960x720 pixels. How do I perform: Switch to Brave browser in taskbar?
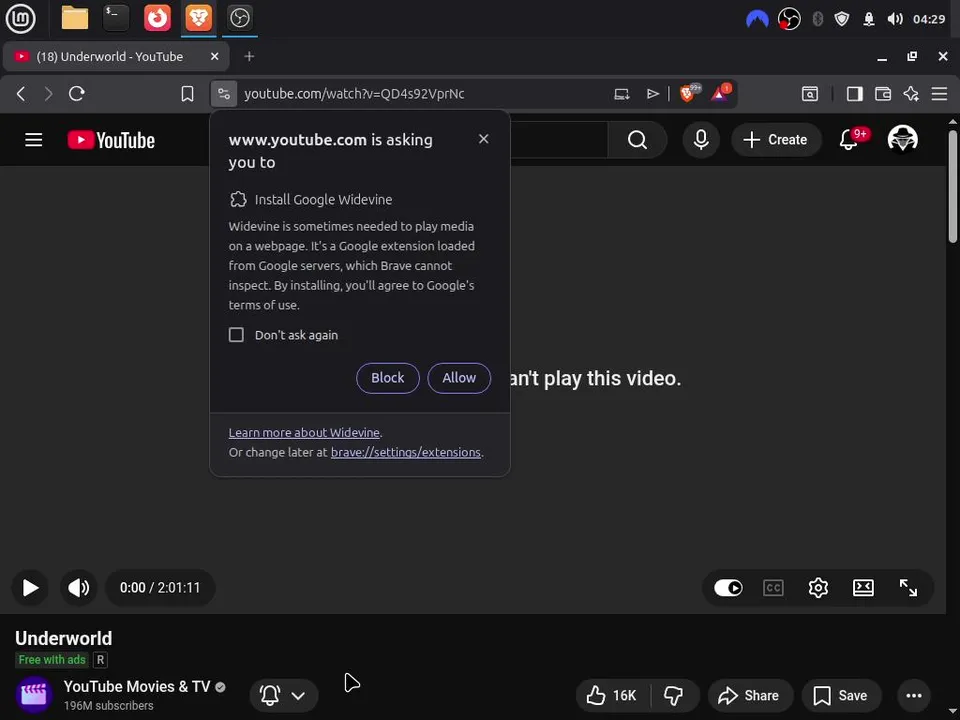click(198, 18)
